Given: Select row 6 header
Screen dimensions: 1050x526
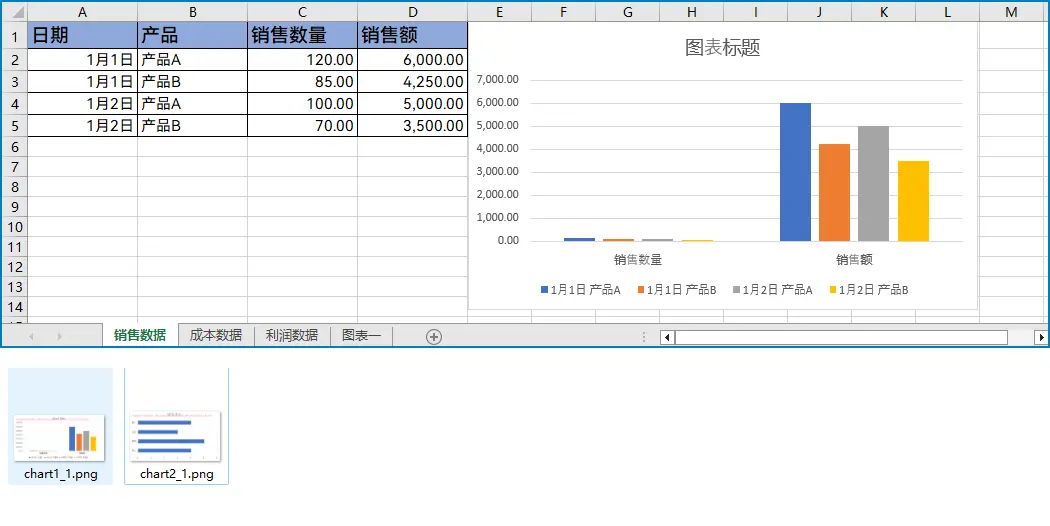Looking at the screenshot, I should pos(14,147).
